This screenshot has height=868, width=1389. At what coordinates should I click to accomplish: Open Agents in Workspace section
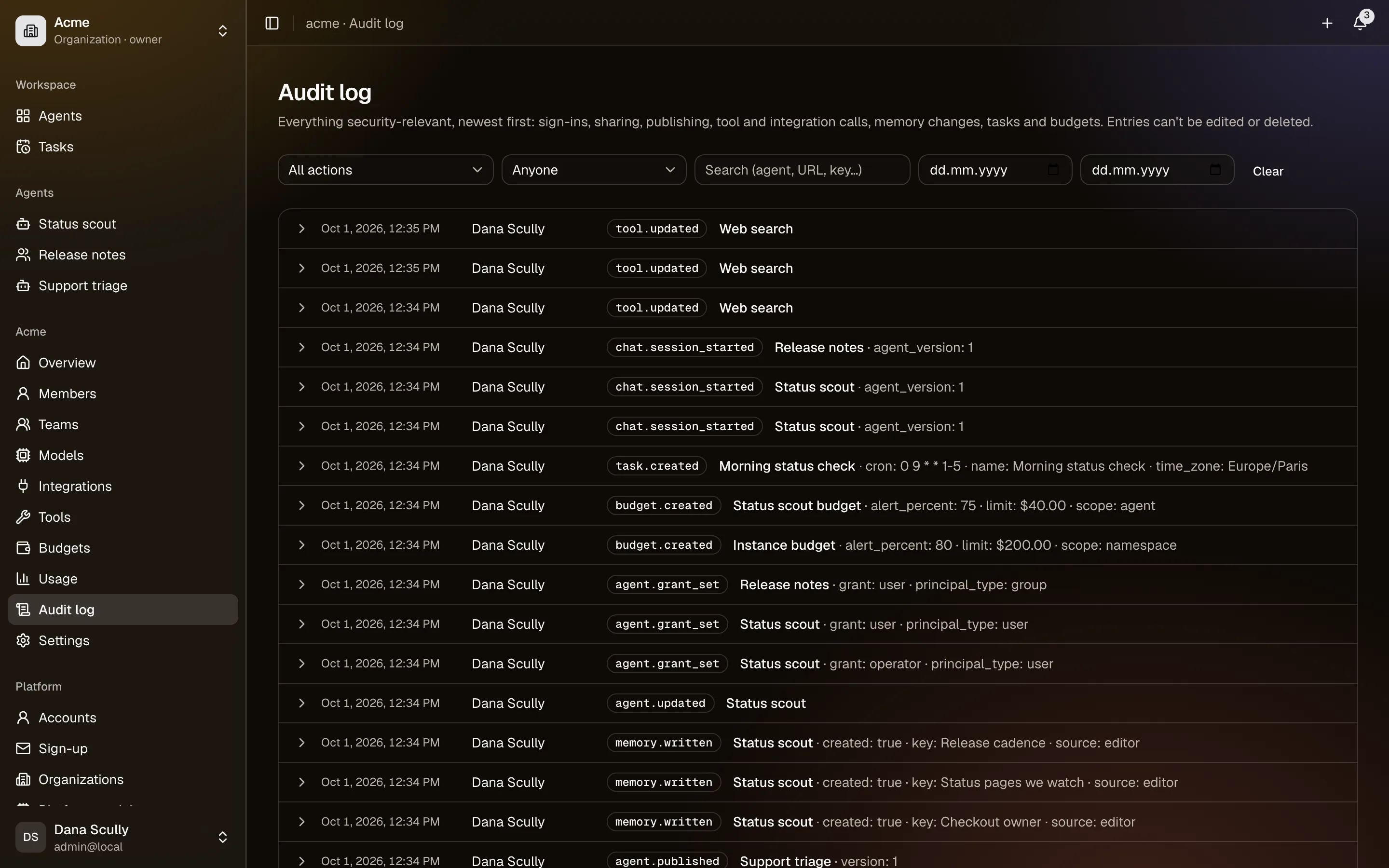[123, 116]
